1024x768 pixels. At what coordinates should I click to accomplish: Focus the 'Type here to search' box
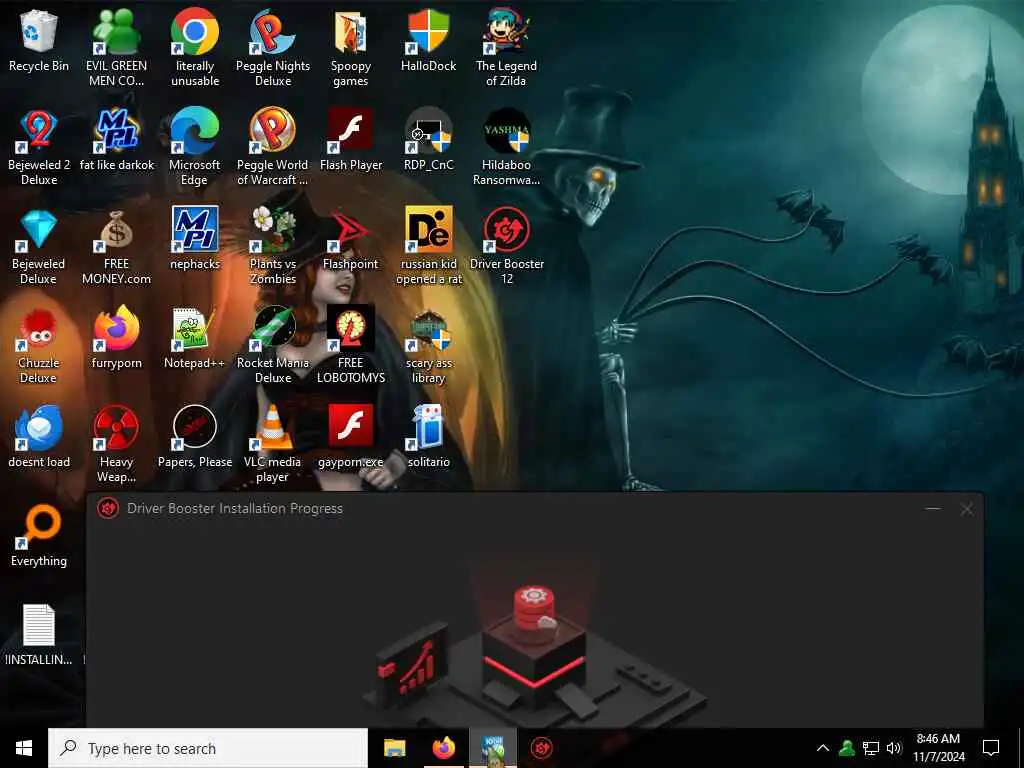coord(208,748)
